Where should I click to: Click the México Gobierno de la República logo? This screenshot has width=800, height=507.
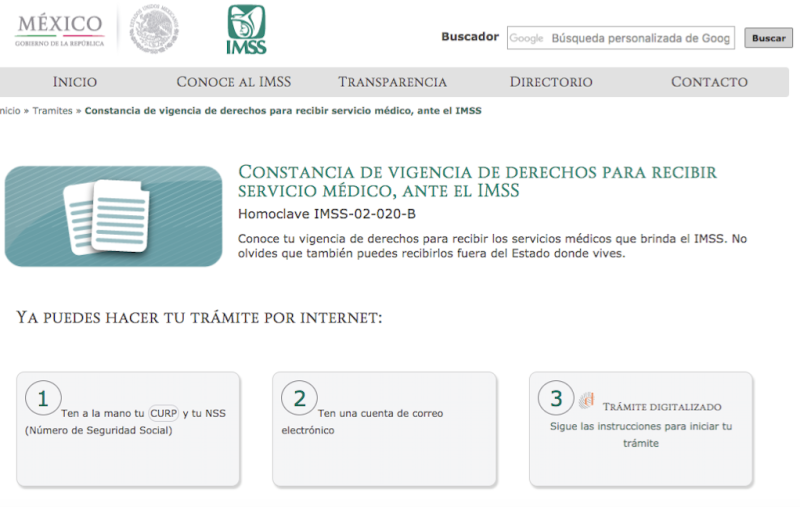pyautogui.click(x=60, y=31)
